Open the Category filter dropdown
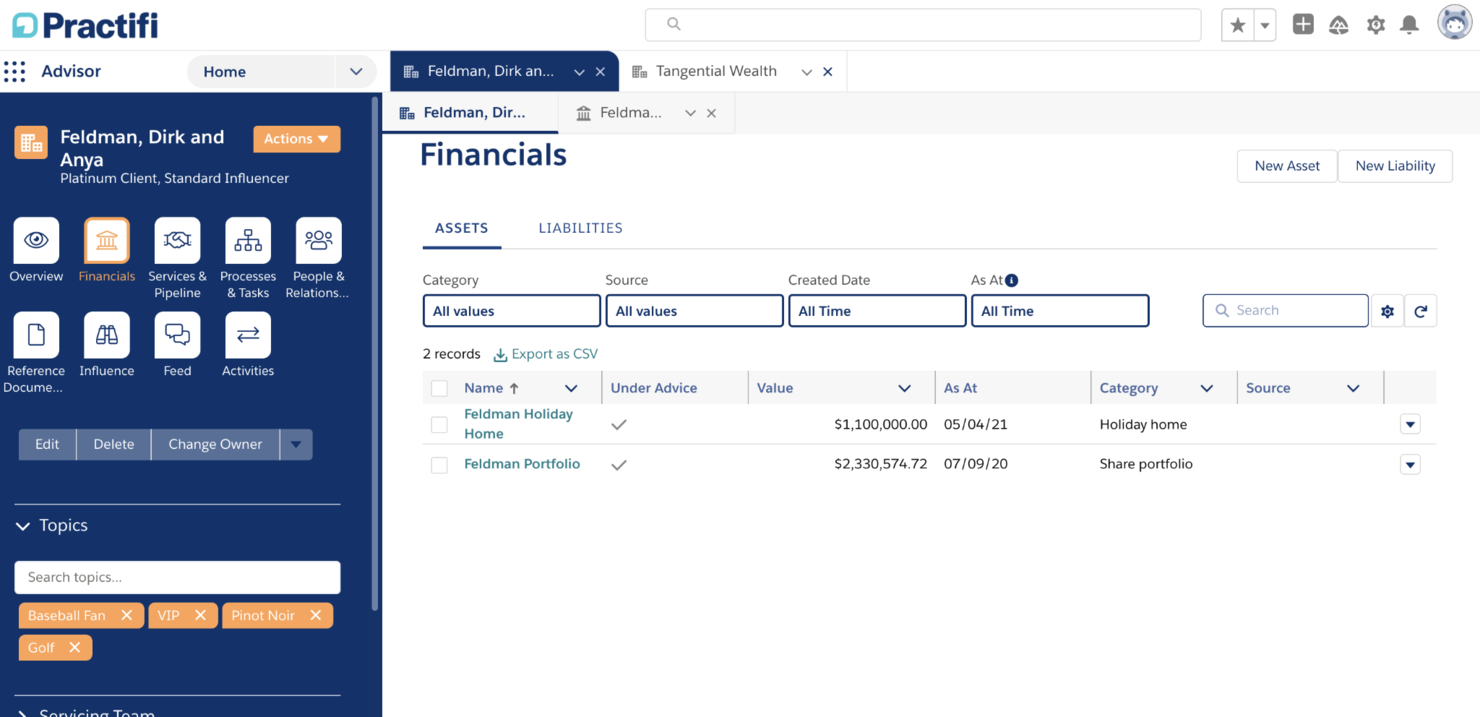This screenshot has height=717, width=1480. click(511, 310)
